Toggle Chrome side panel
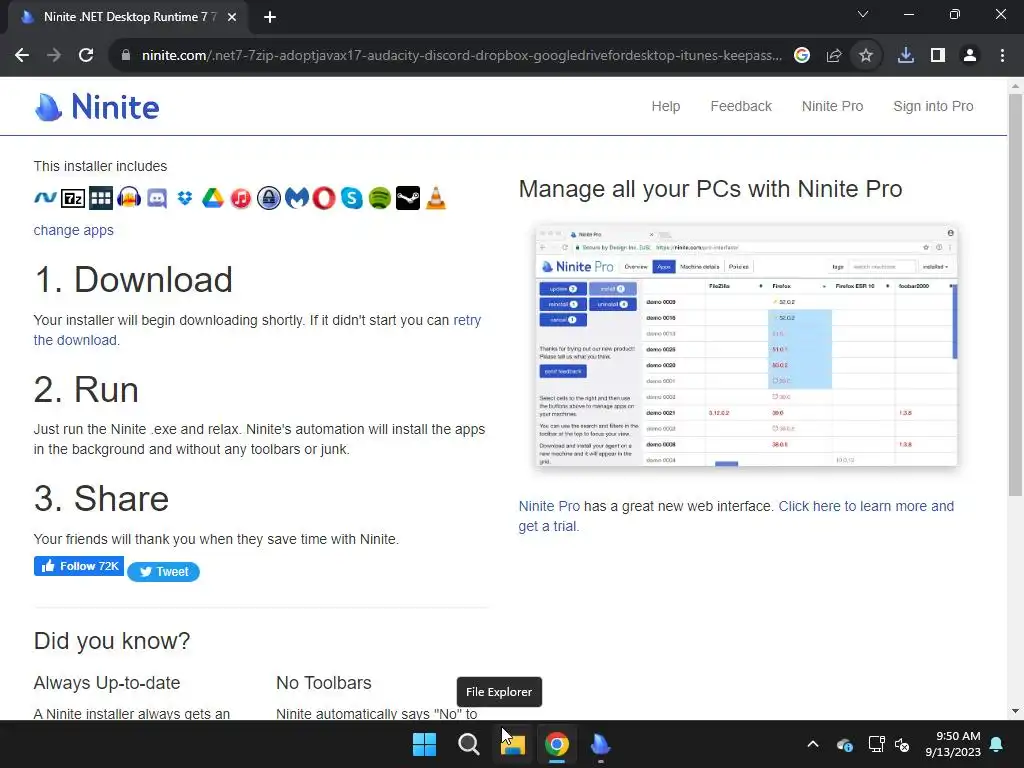This screenshot has width=1024, height=768. (938, 56)
